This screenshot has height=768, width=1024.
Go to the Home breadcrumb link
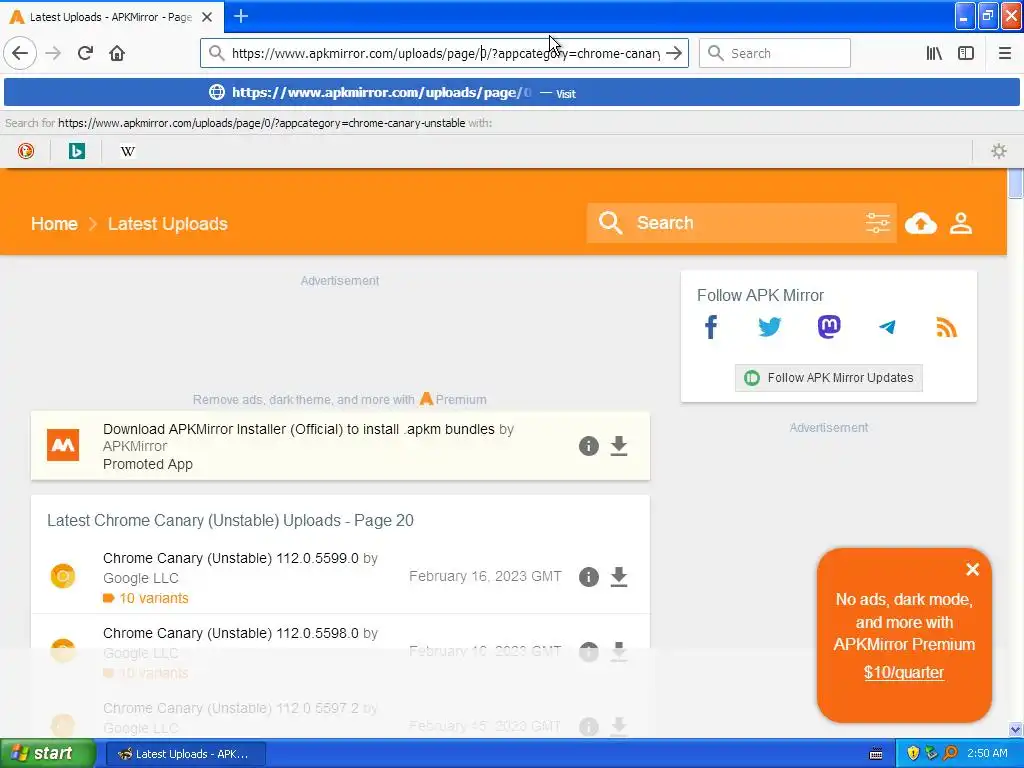pos(54,224)
